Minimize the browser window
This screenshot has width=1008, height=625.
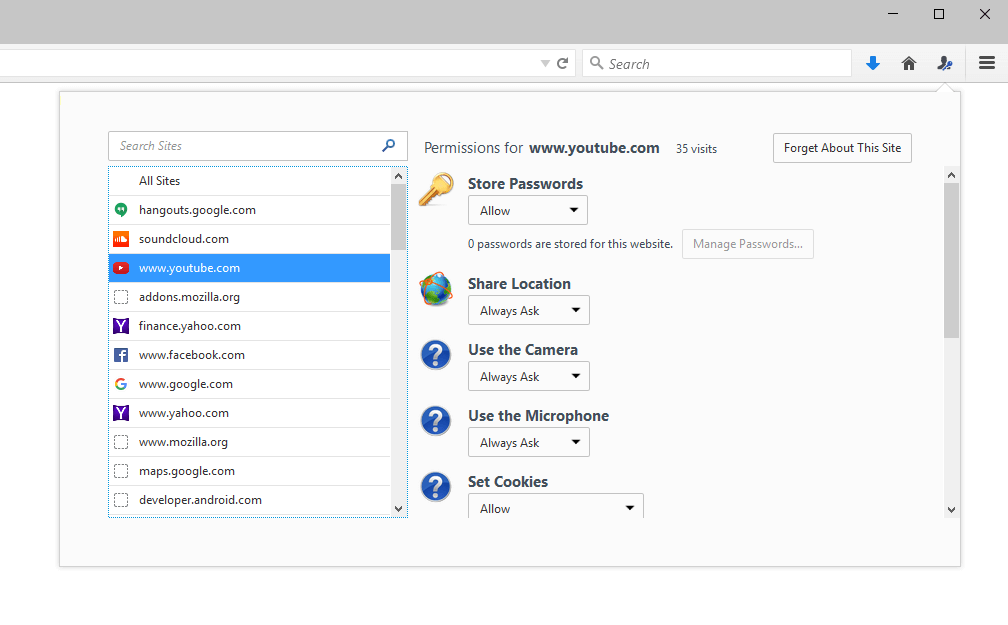coord(893,14)
